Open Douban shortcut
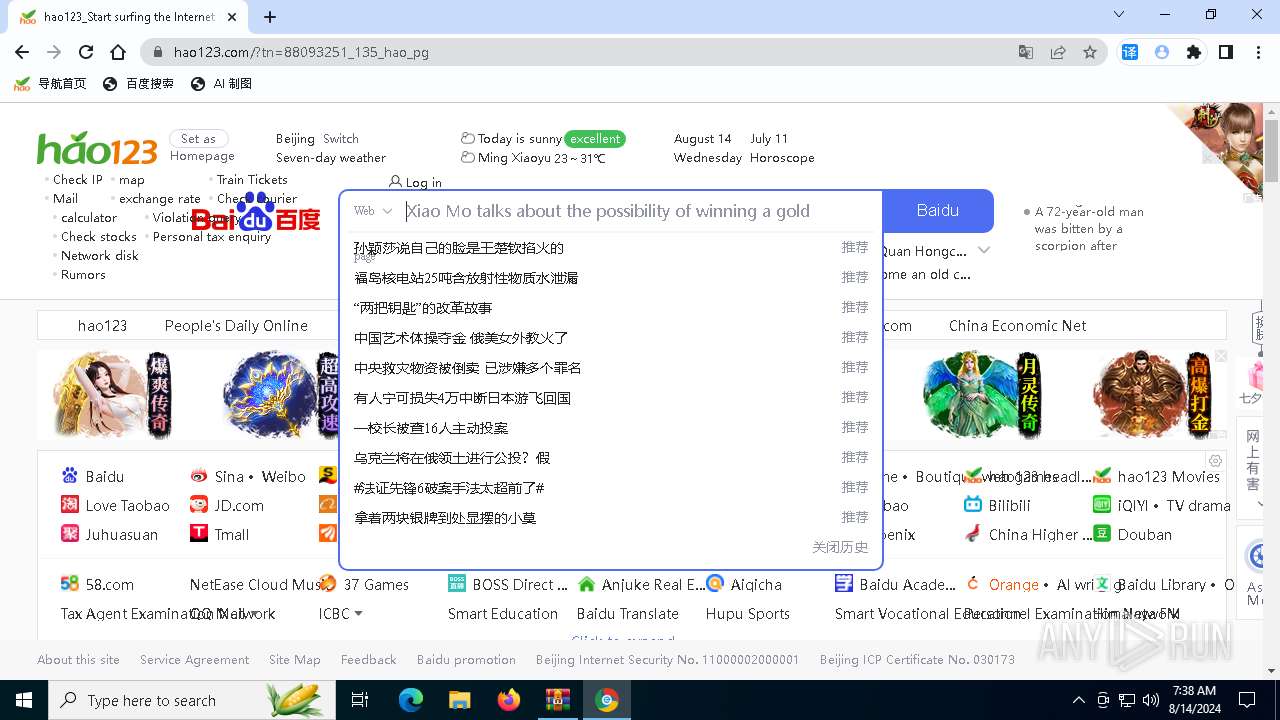This screenshot has height=720, width=1280. (1132, 534)
